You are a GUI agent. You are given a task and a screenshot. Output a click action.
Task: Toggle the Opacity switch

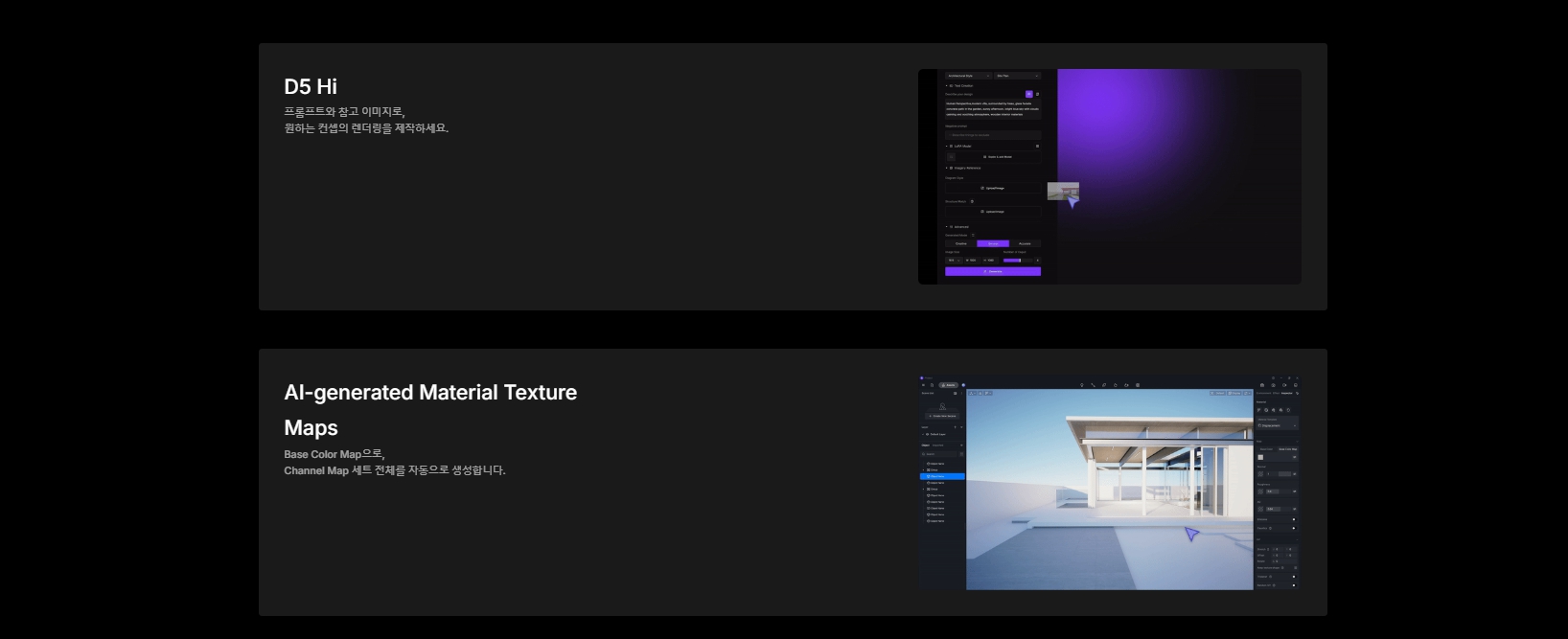coord(1294,528)
